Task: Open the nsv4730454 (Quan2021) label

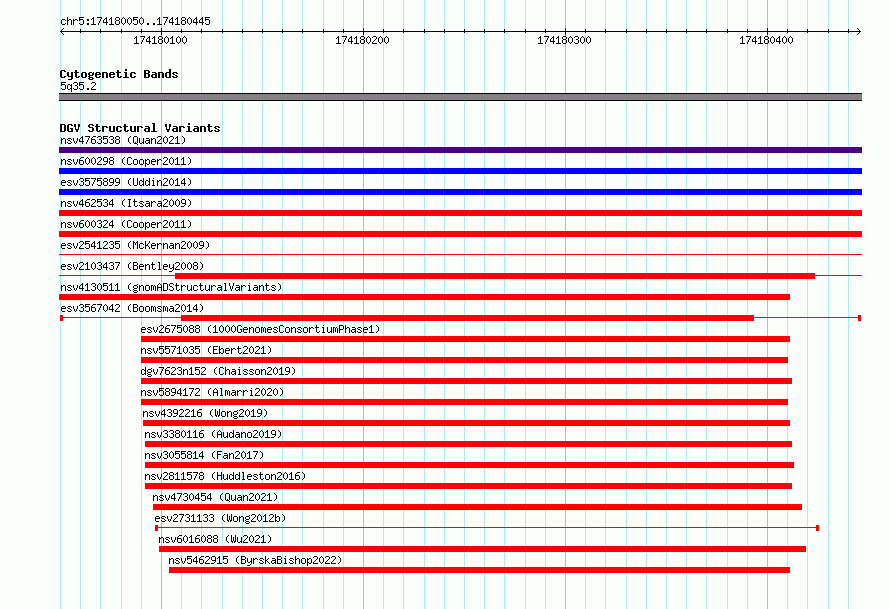Action: tap(215, 497)
